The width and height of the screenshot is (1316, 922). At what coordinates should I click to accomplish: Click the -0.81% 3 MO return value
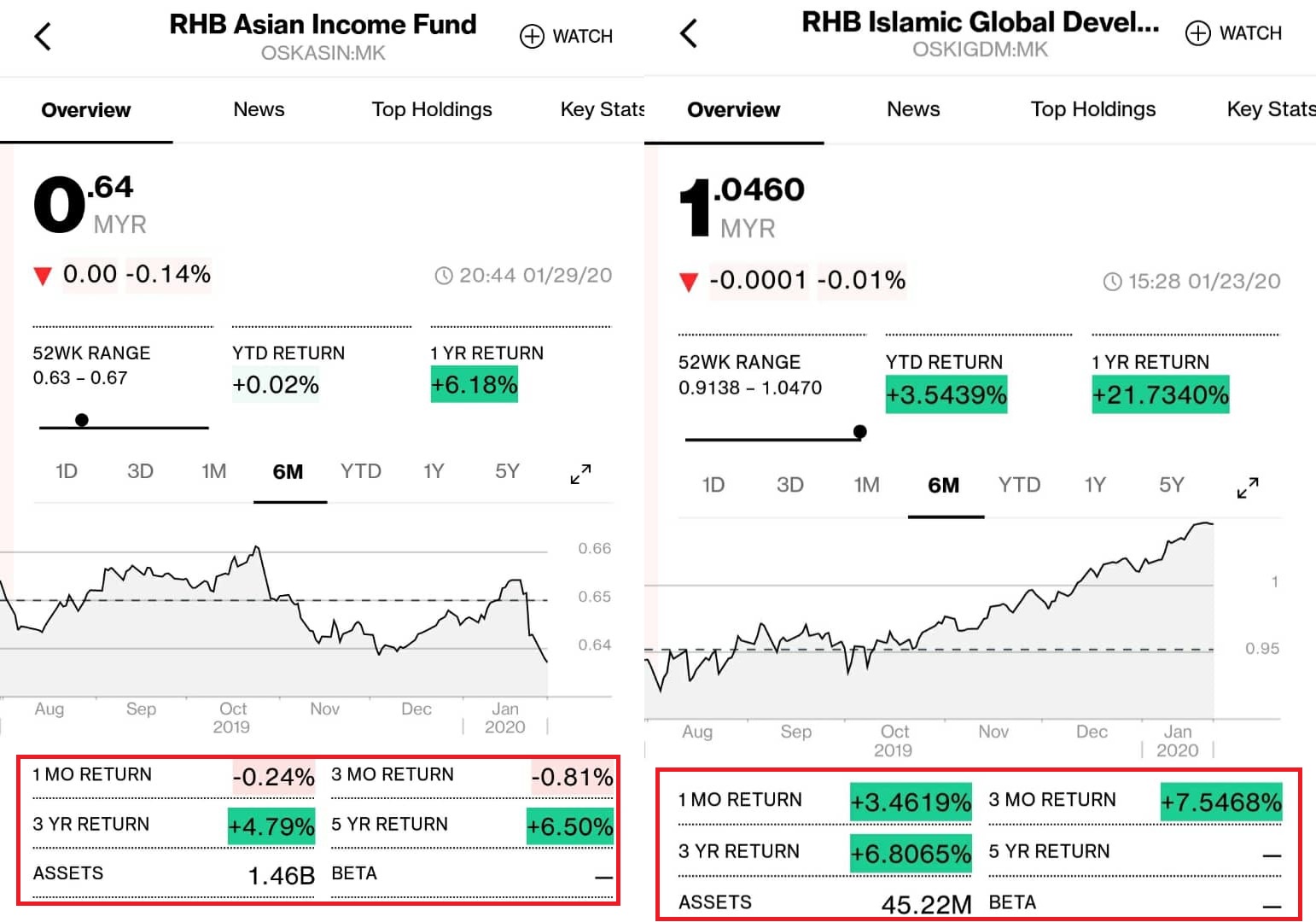click(x=572, y=777)
